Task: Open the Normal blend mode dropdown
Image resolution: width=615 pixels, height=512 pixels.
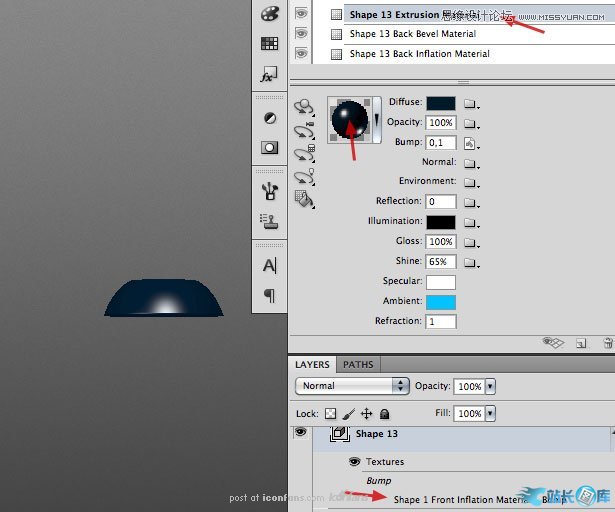Action: tap(352, 386)
